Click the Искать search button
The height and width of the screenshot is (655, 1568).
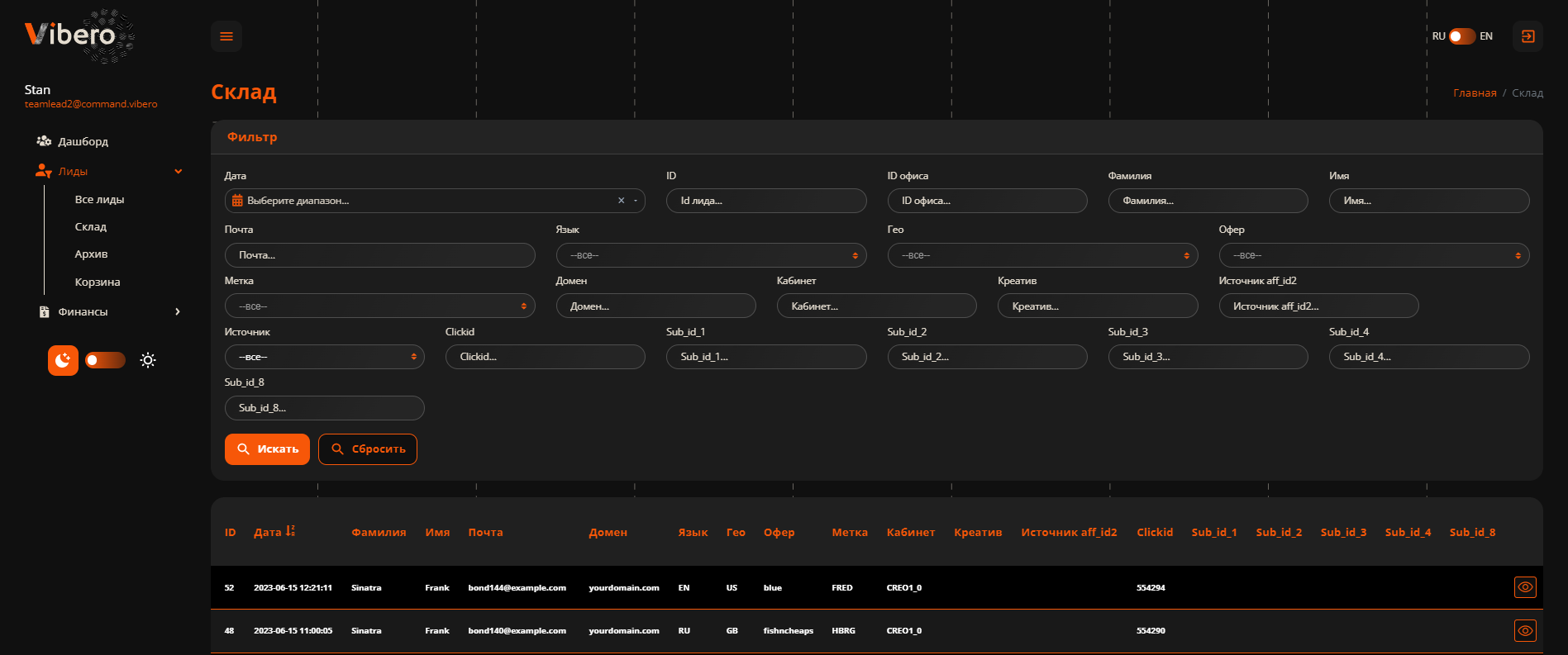point(267,449)
